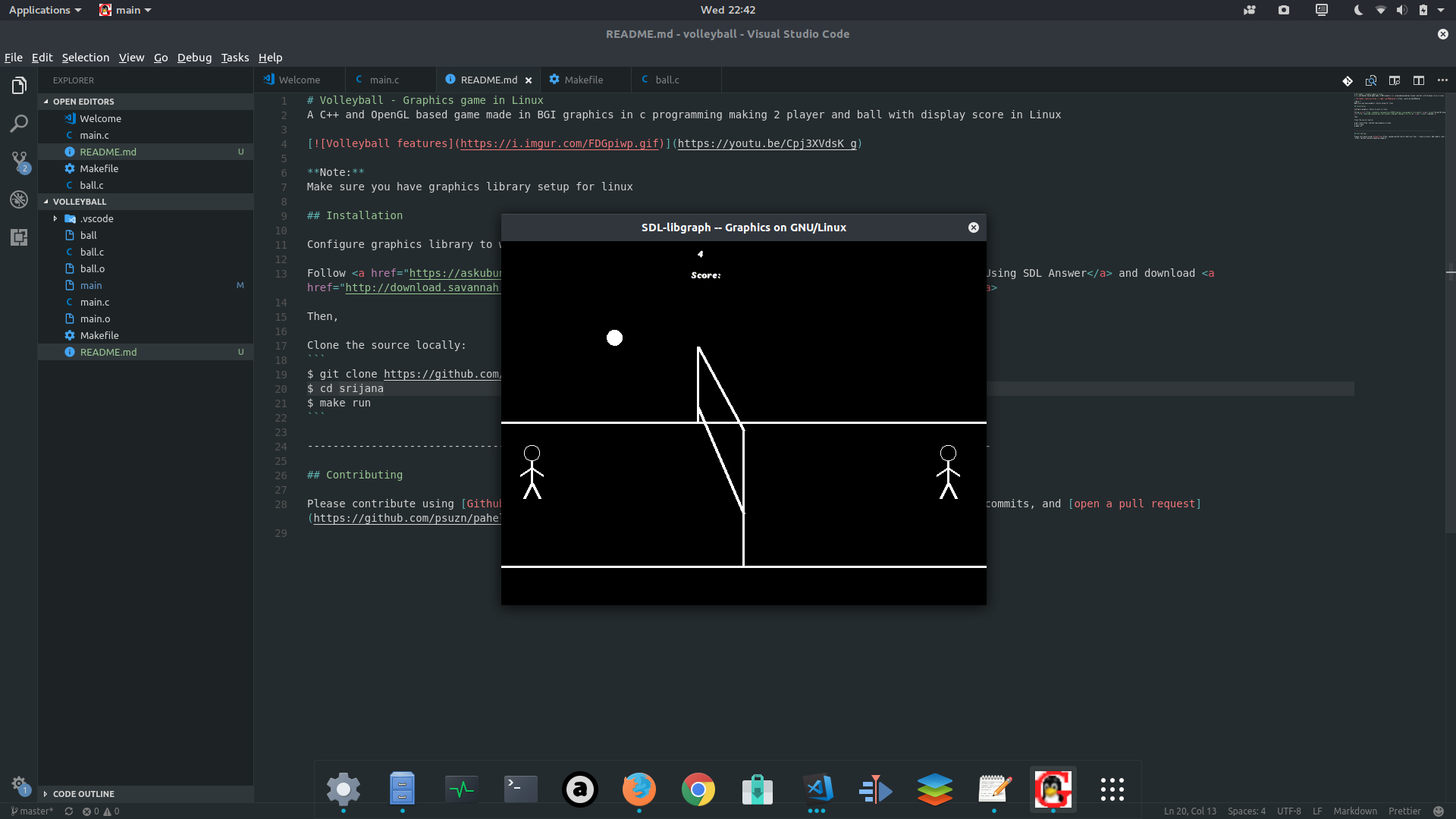The image size is (1456, 819).
Task: Open the Debug view in activity bar
Action: (x=19, y=199)
